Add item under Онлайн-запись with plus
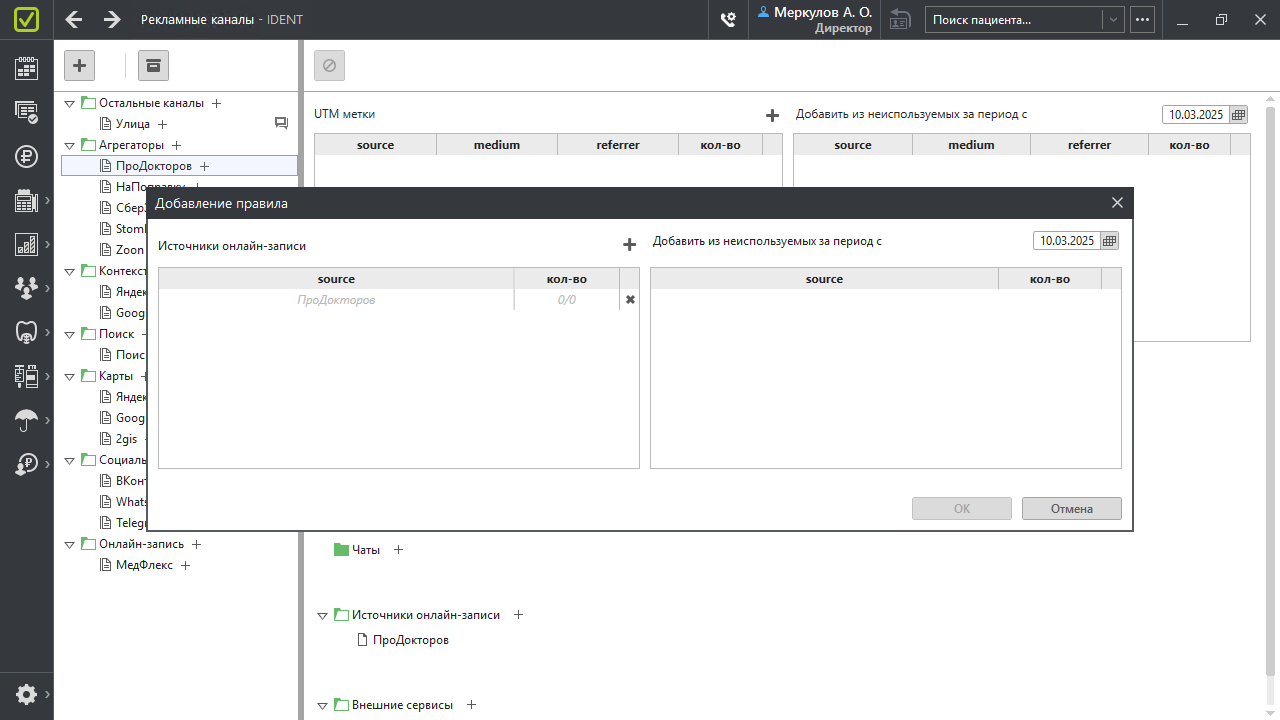Viewport: 1280px width, 720px height. point(197,544)
